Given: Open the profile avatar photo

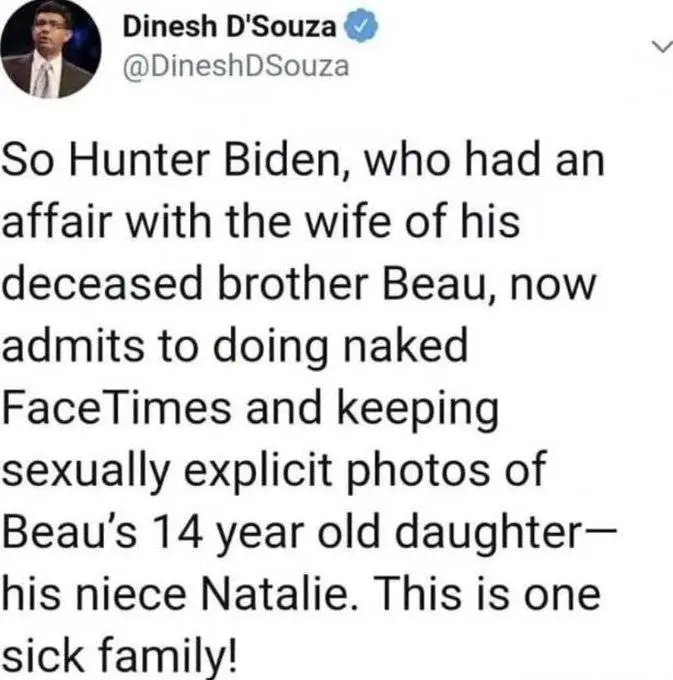Looking at the screenshot, I should pos(46,50).
